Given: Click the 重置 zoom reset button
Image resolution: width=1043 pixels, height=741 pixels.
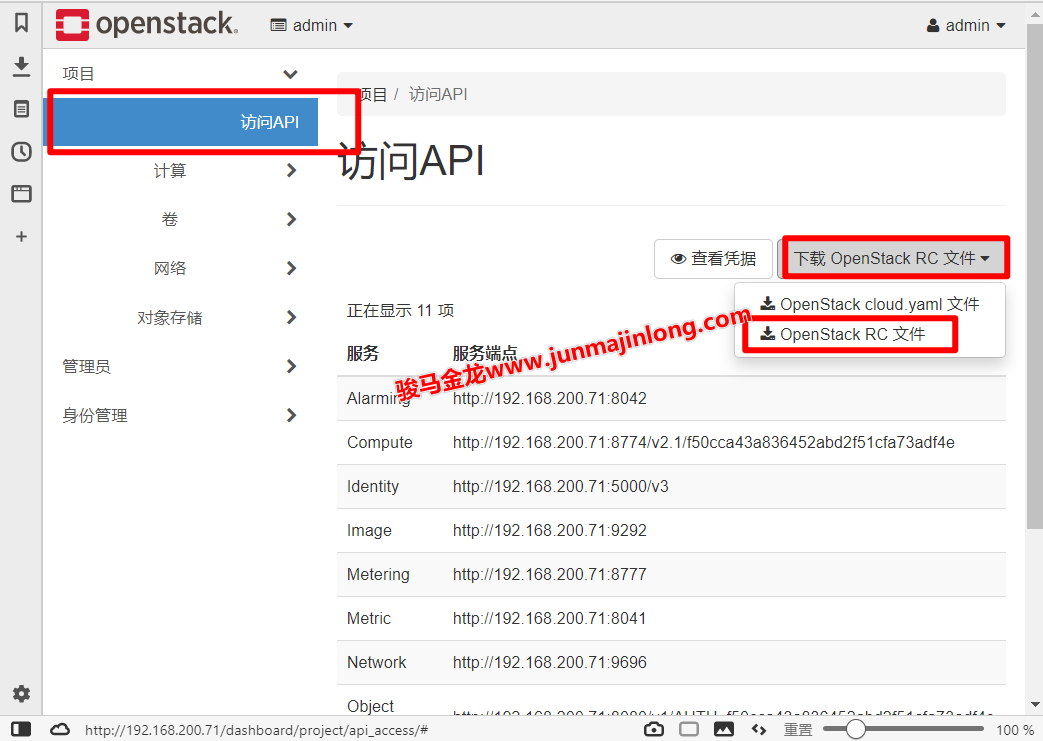Looking at the screenshot, I should (798, 730).
